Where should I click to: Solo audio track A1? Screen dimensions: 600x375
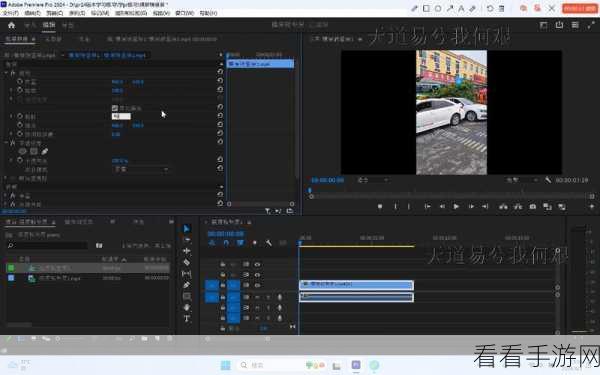pyautogui.click(x=268, y=297)
